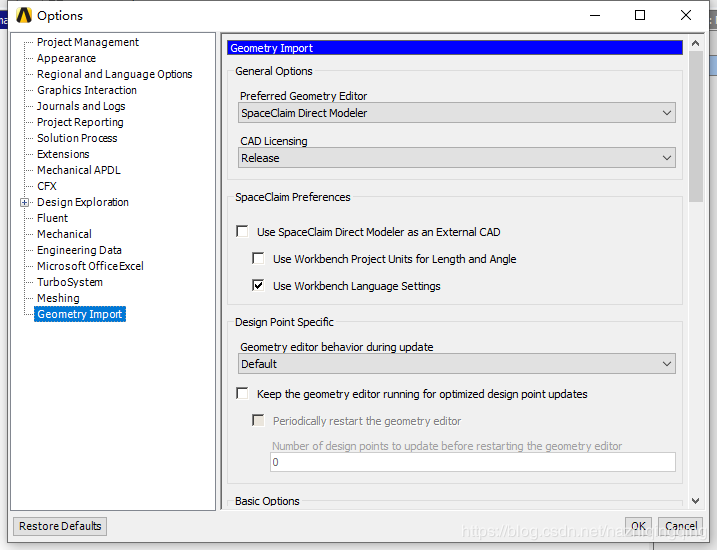717x550 pixels.
Task: Enable Keep the geometry editor running option
Action: point(242,393)
